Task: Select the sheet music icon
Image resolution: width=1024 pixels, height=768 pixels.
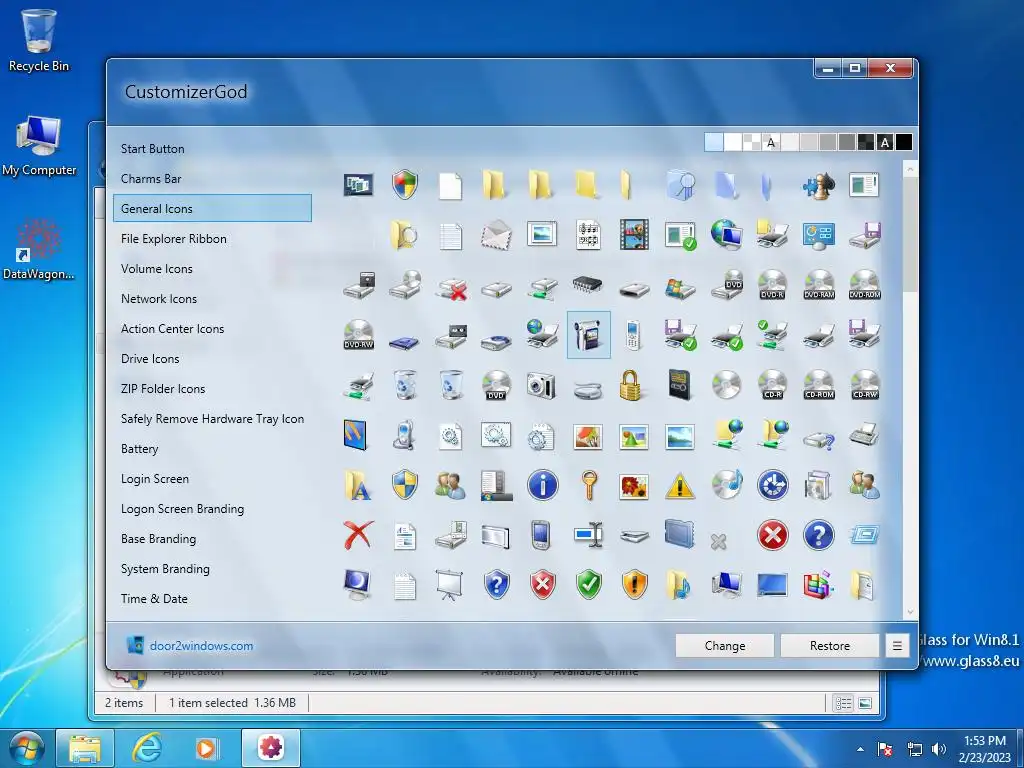Action: coord(588,235)
